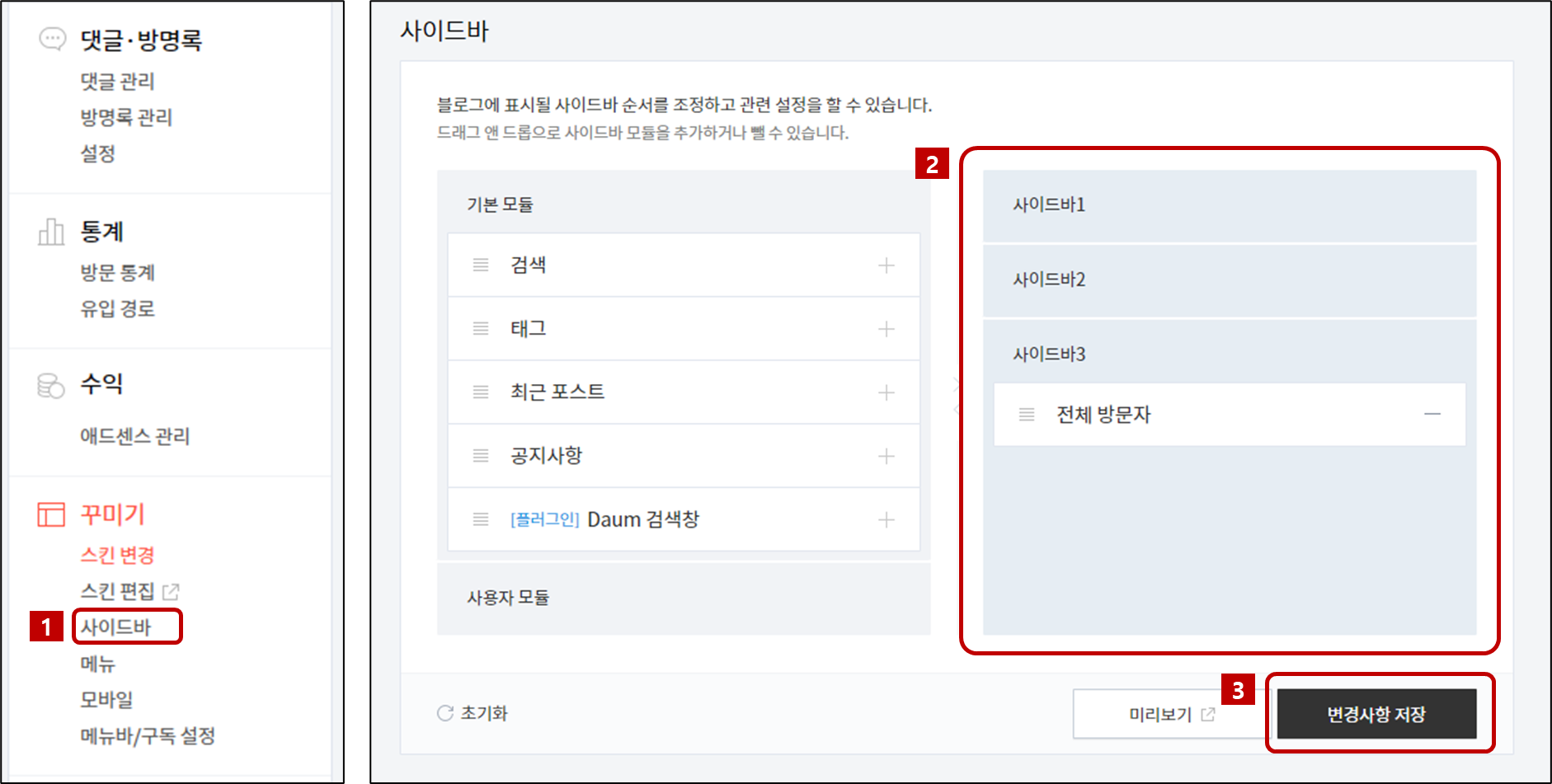The image size is (1552, 784).
Task: Click the 꾸미기 section heading
Action: click(x=112, y=514)
